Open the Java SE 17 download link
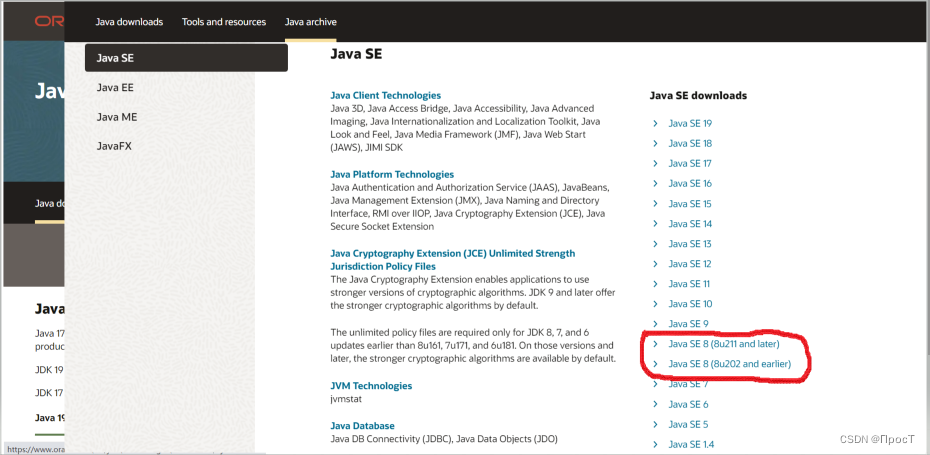Image resolution: width=930 pixels, height=455 pixels. (690, 164)
